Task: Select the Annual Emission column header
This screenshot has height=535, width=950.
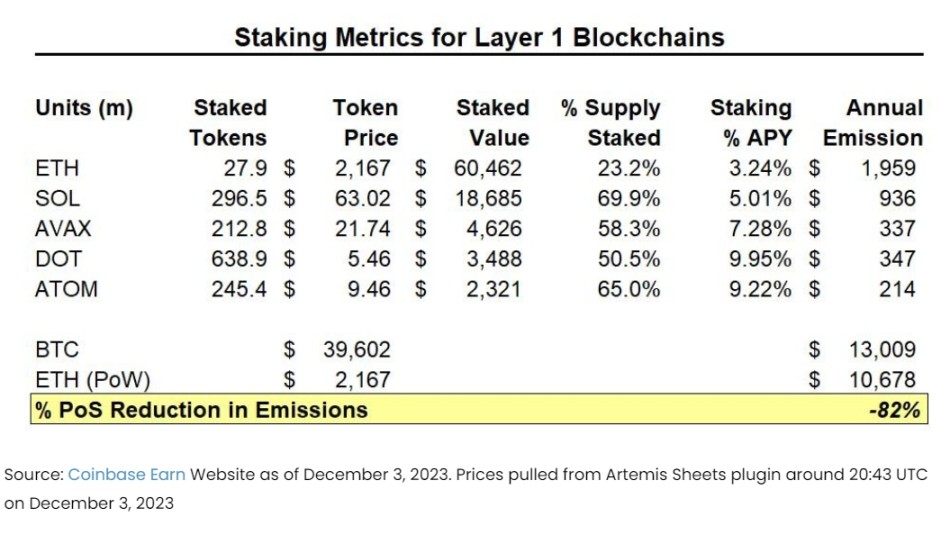Action: pos(870,123)
